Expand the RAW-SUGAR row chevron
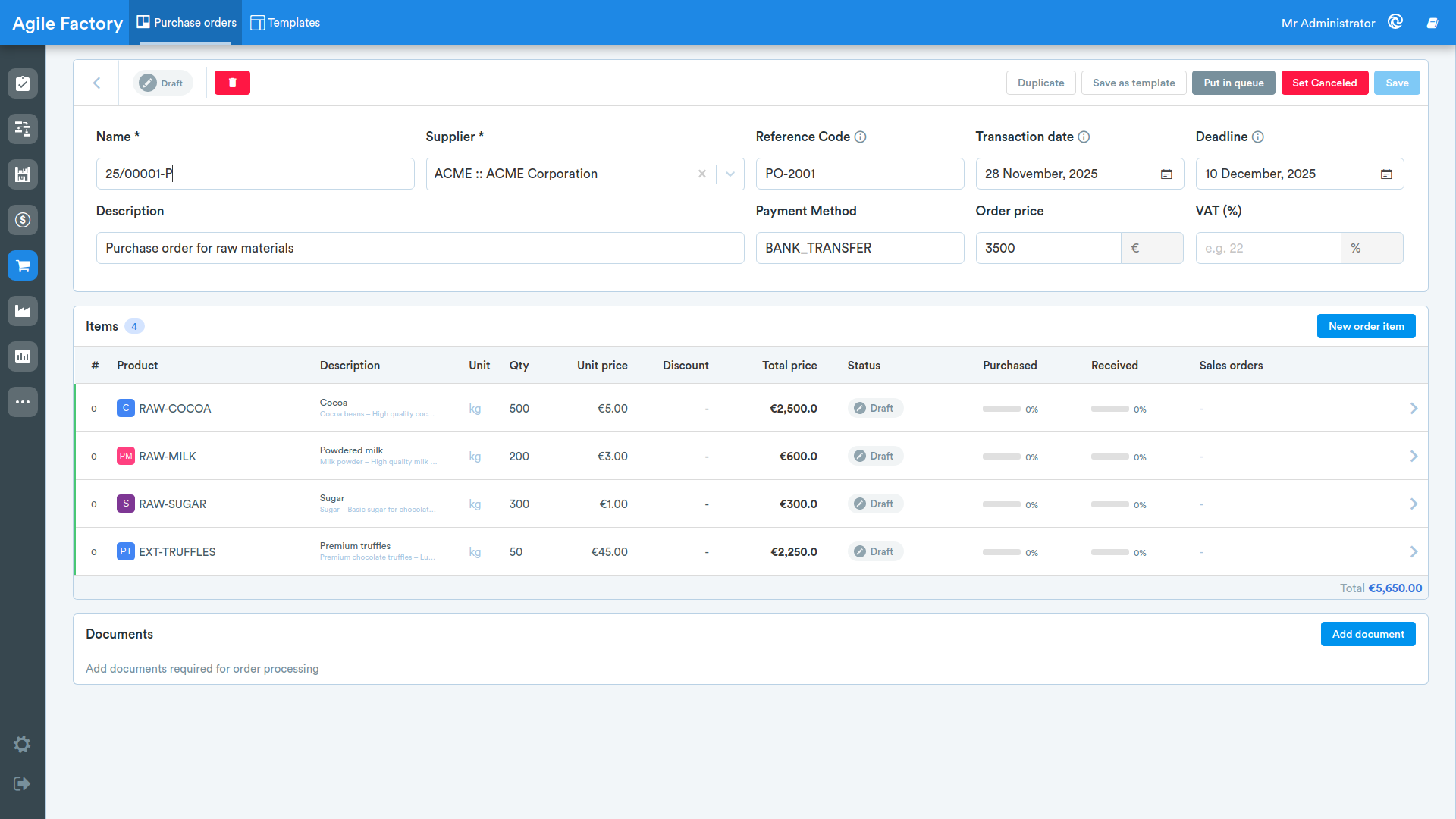Screen dimensions: 1456x819 pos(1414,504)
